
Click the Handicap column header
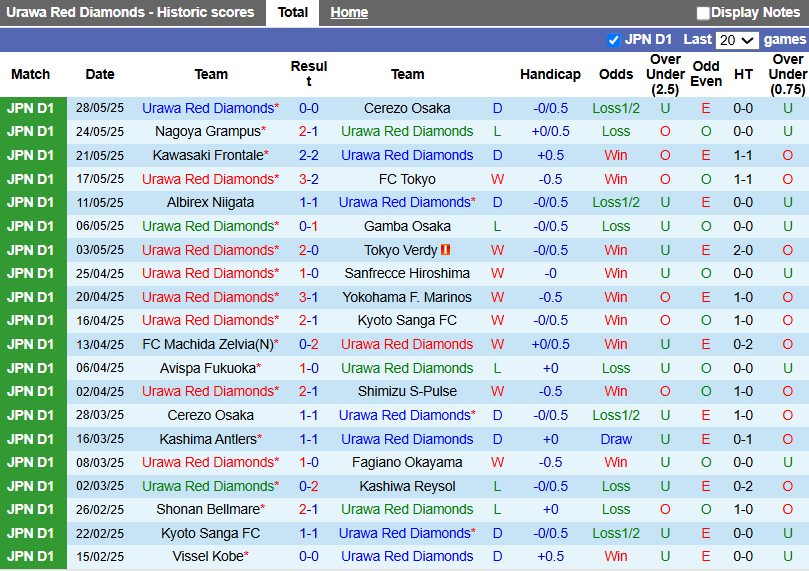[x=551, y=75]
